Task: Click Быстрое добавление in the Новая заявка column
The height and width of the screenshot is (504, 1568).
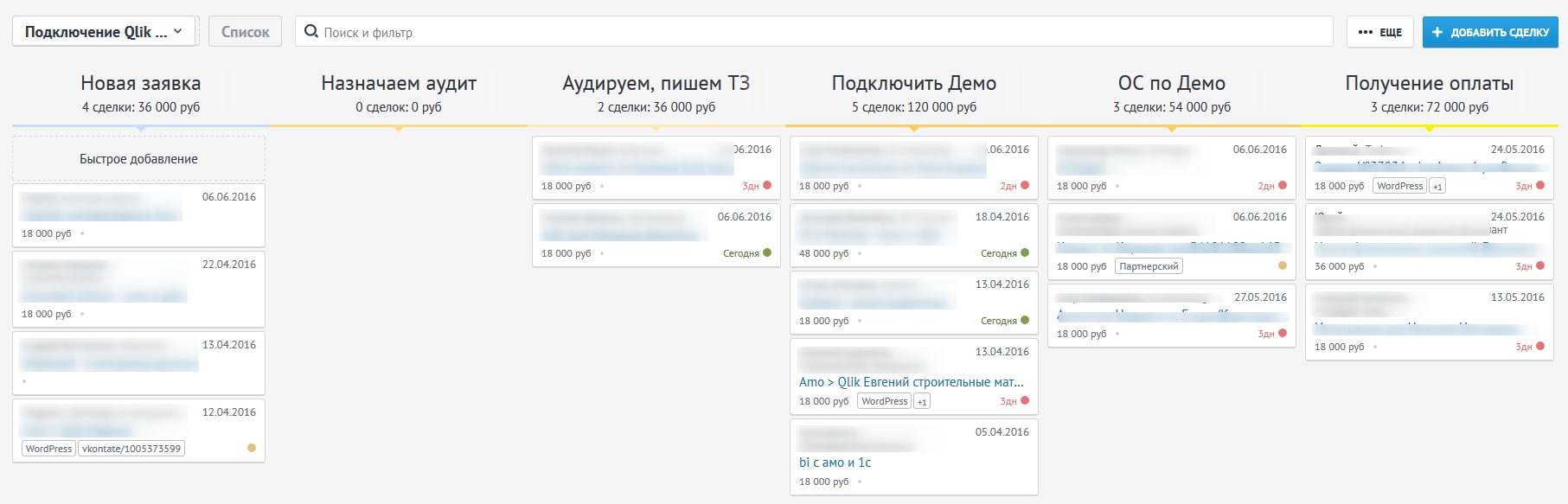Action: [138, 159]
